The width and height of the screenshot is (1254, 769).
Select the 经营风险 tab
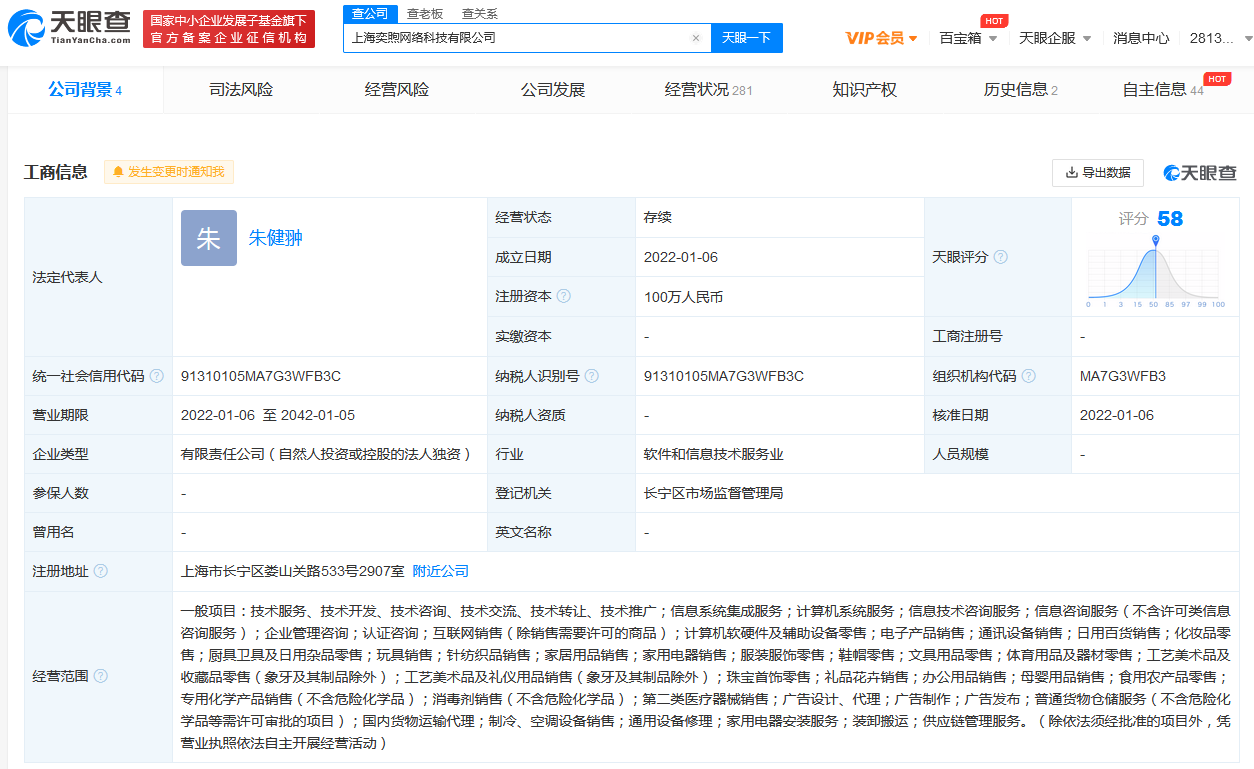click(397, 90)
